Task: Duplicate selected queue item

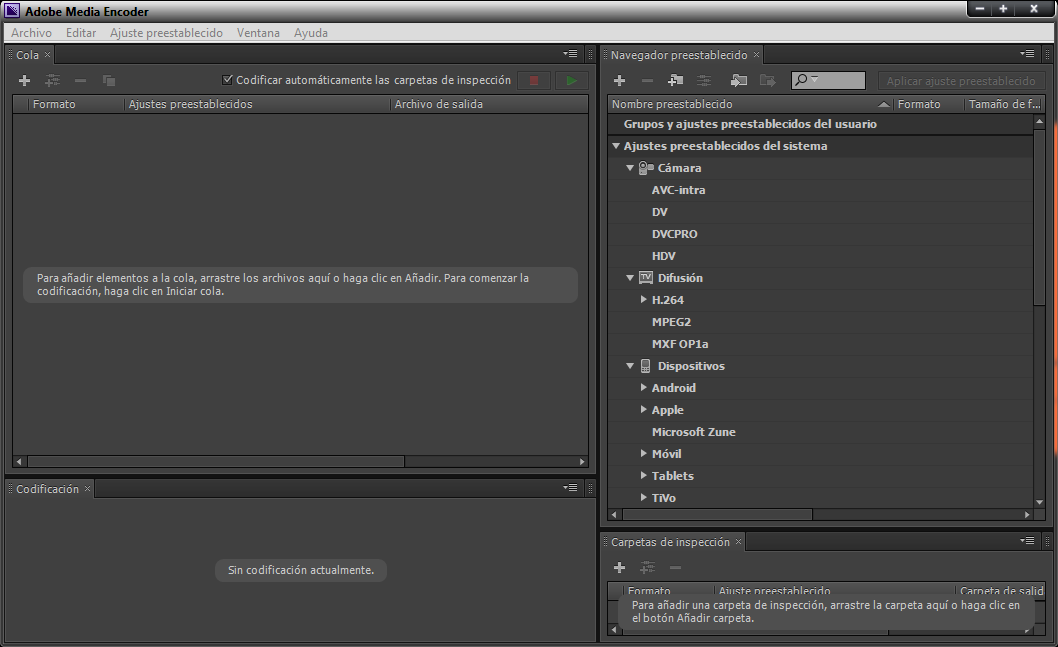Action: click(109, 80)
